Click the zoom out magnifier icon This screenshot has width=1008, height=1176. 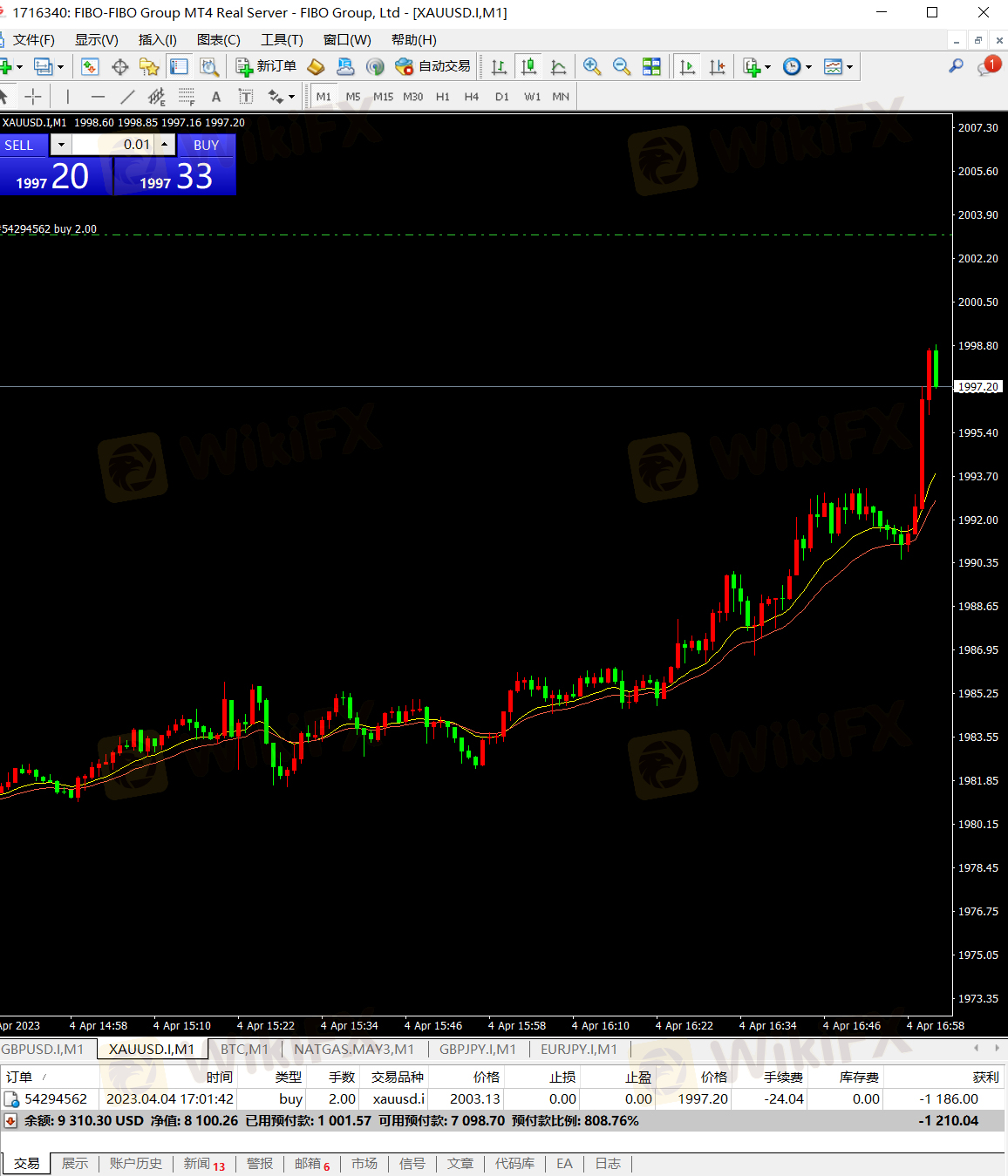[x=622, y=66]
